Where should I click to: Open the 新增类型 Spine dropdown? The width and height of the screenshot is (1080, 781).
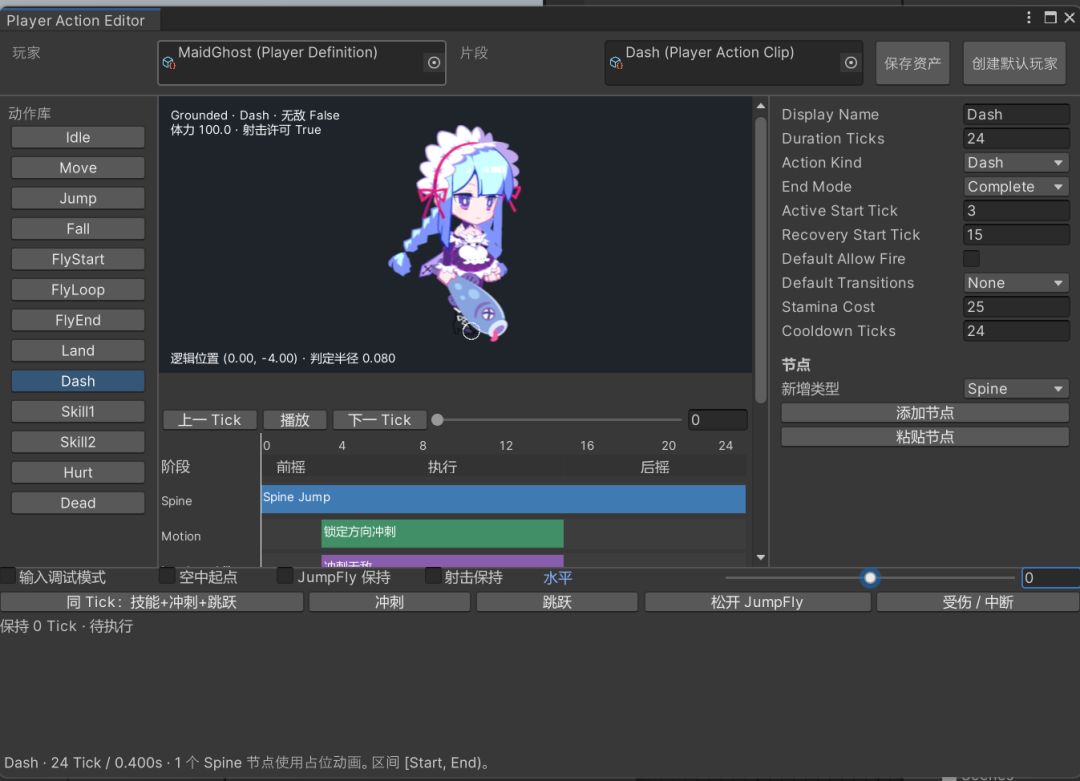[x=1016, y=388]
